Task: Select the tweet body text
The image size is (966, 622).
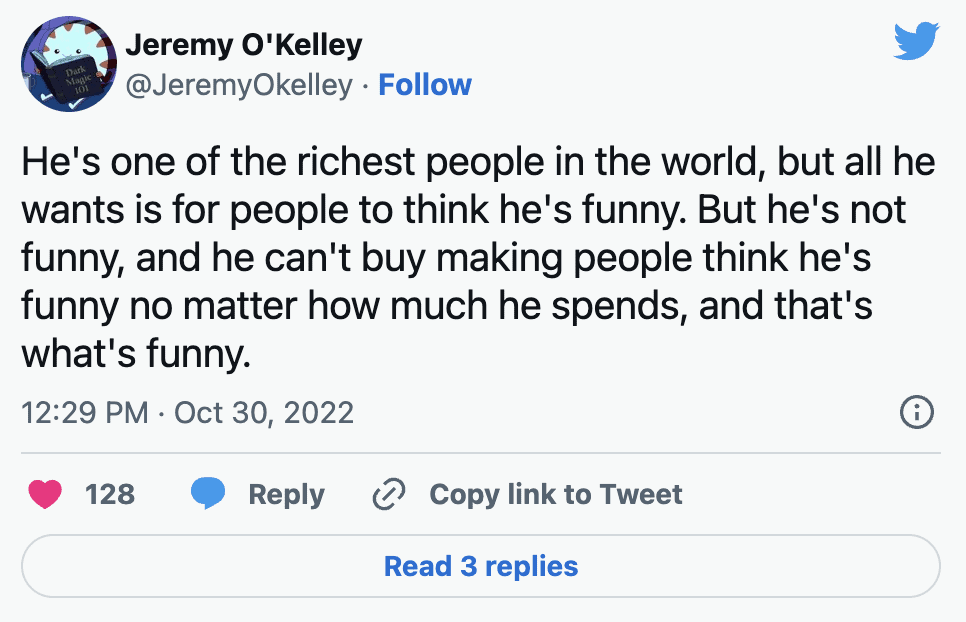Action: (480, 250)
